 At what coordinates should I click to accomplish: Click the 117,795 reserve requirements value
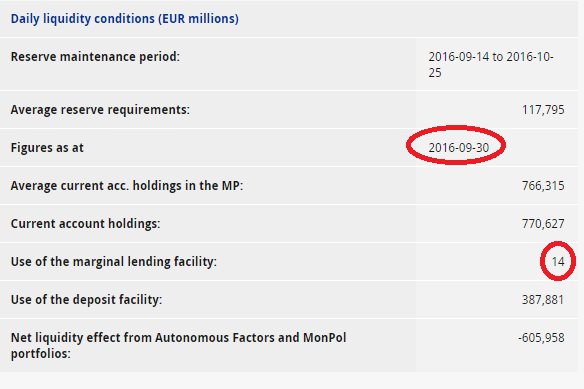543,110
